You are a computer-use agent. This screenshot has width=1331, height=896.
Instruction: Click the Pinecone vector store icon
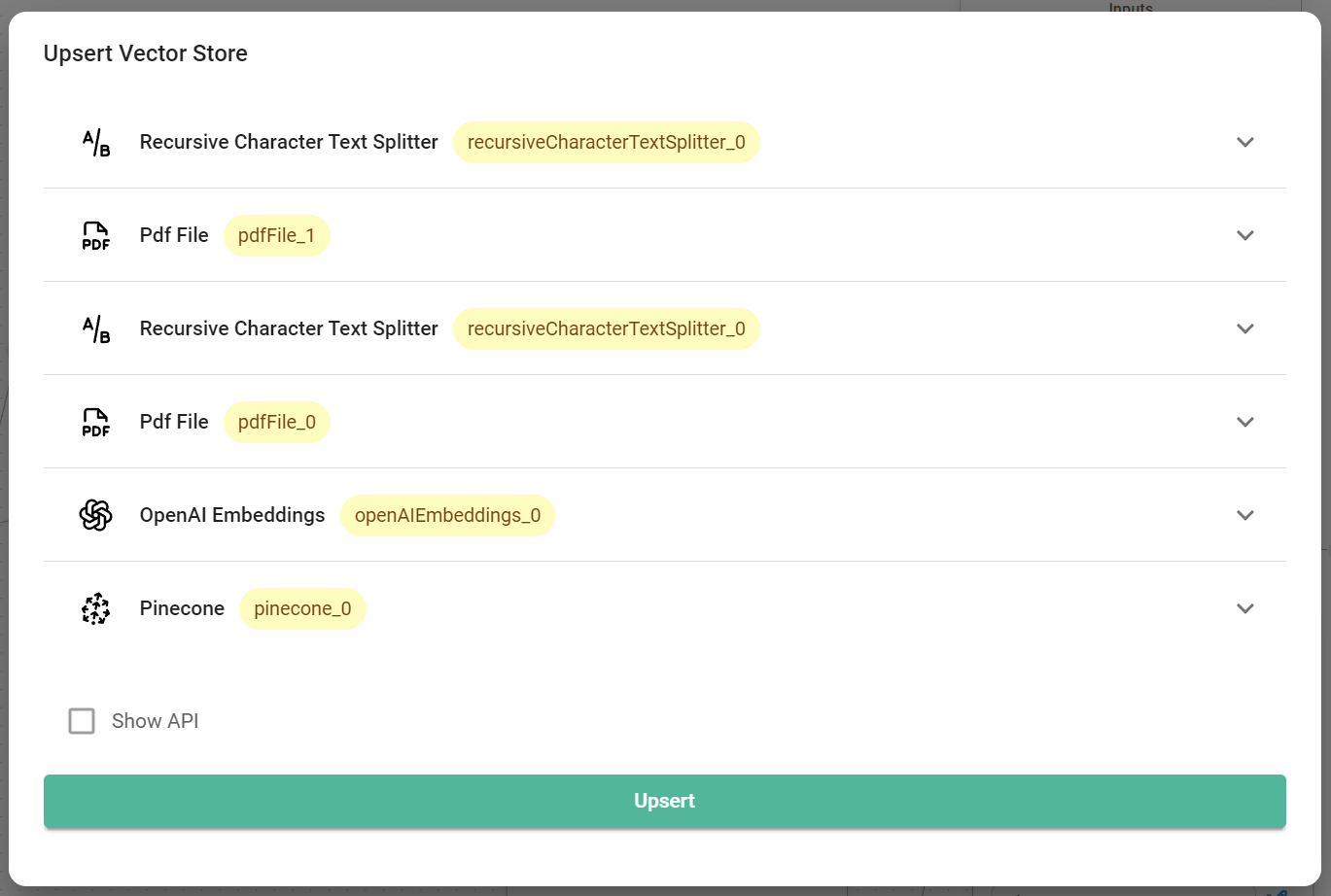(x=96, y=608)
